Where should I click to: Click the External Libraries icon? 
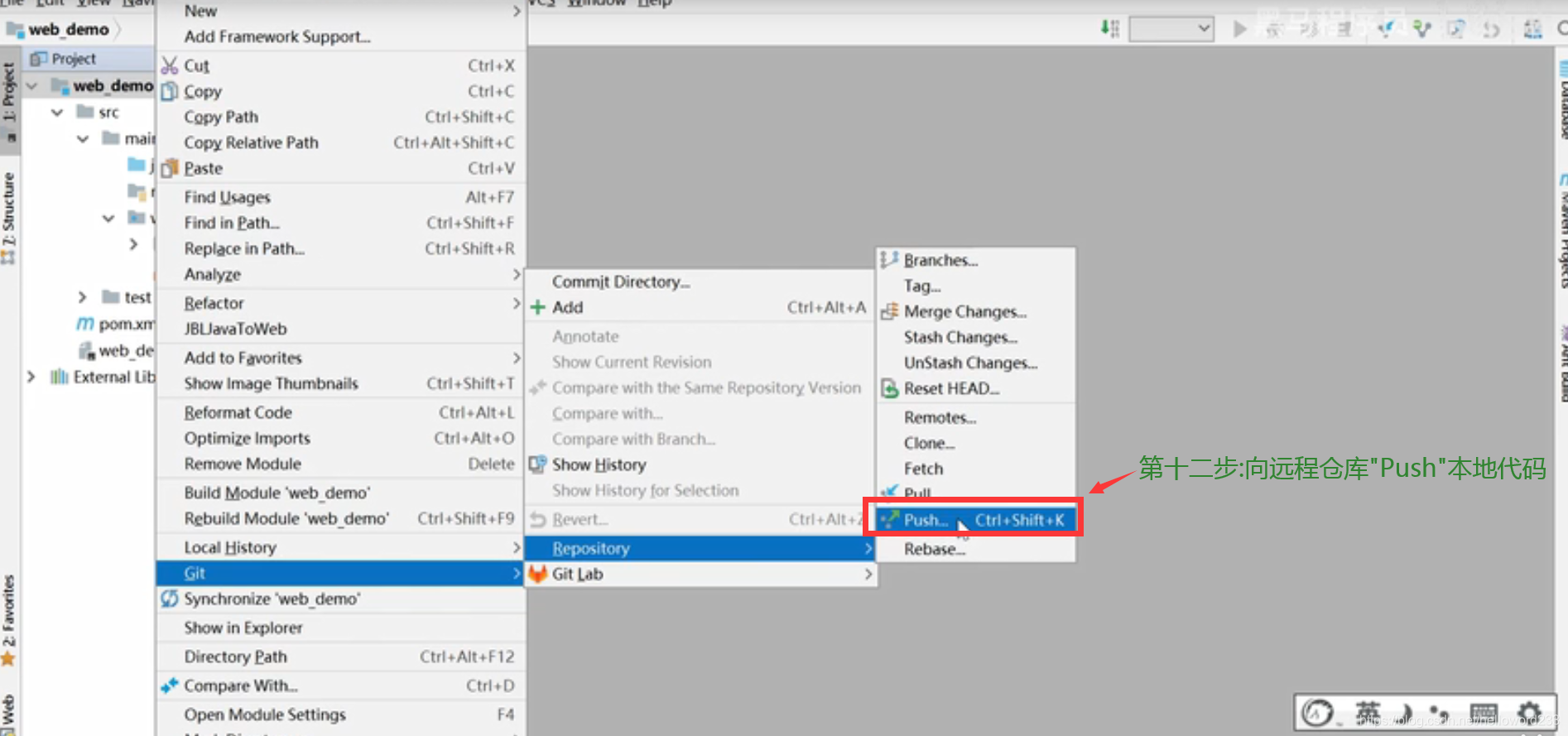click(x=59, y=378)
